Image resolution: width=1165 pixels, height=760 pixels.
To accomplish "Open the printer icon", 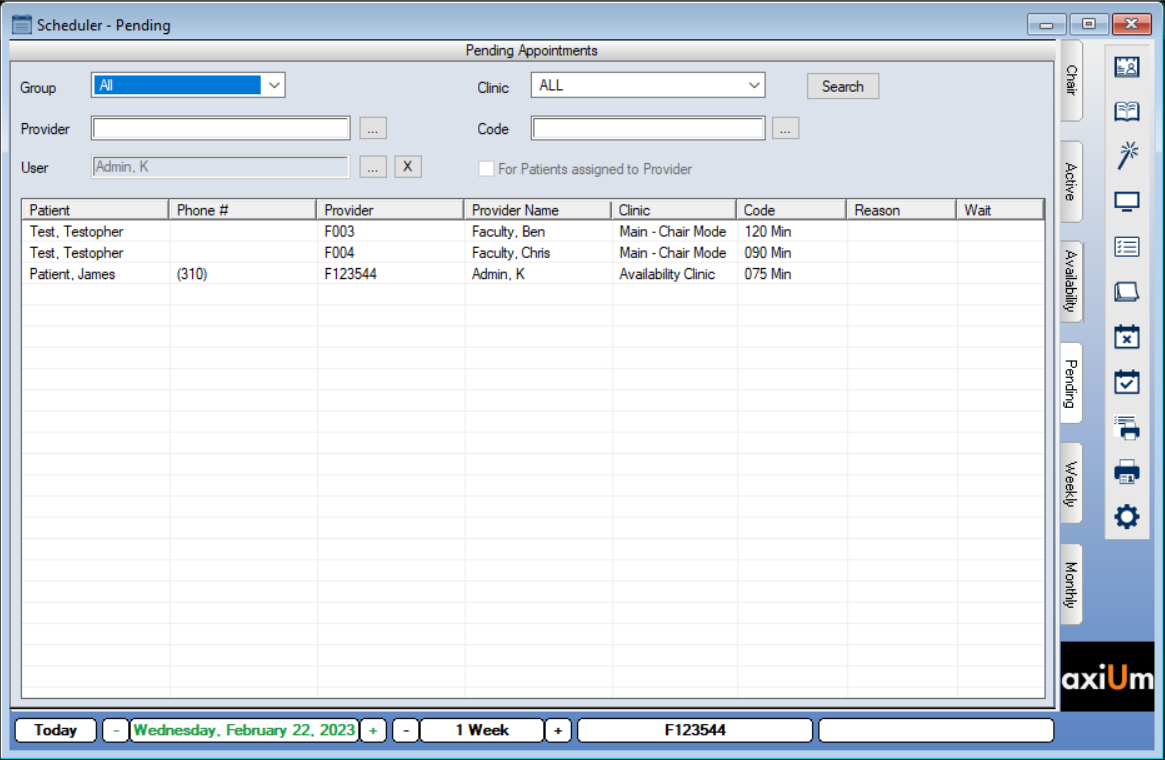I will [1126, 472].
